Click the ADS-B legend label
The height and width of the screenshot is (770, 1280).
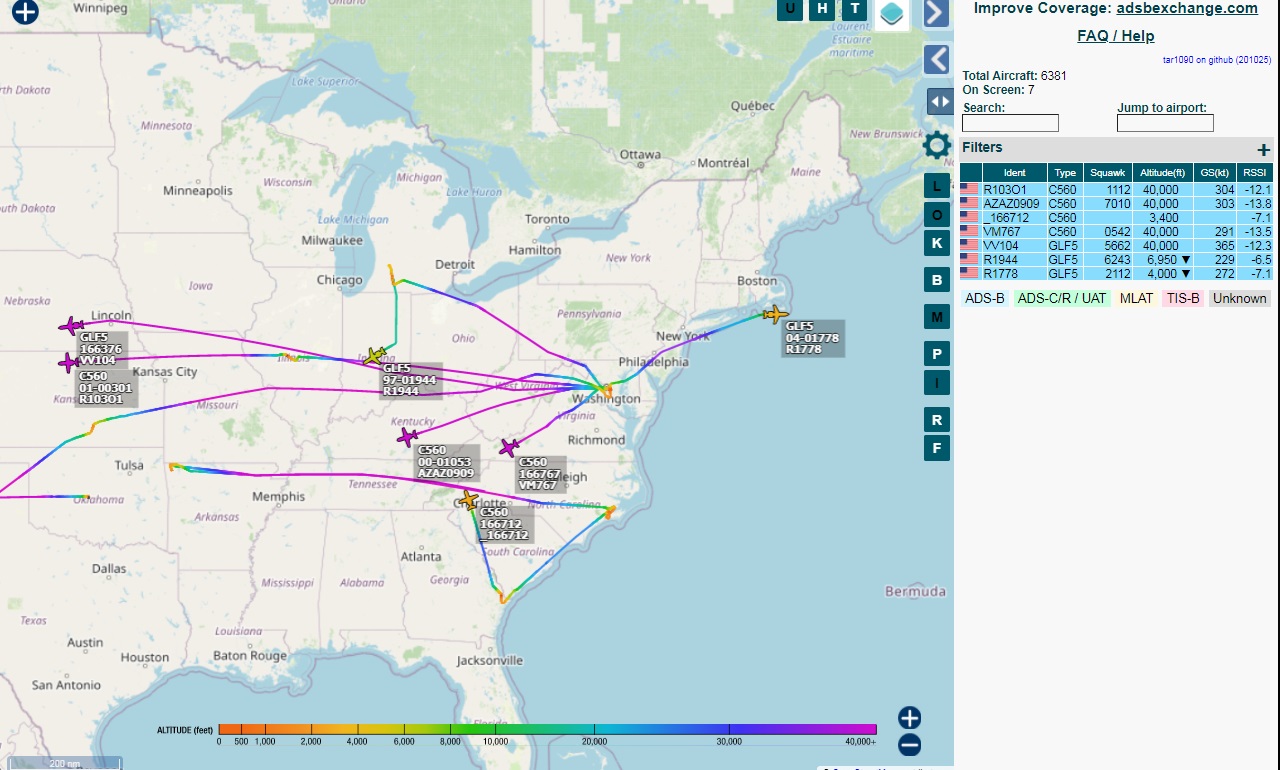[985, 298]
